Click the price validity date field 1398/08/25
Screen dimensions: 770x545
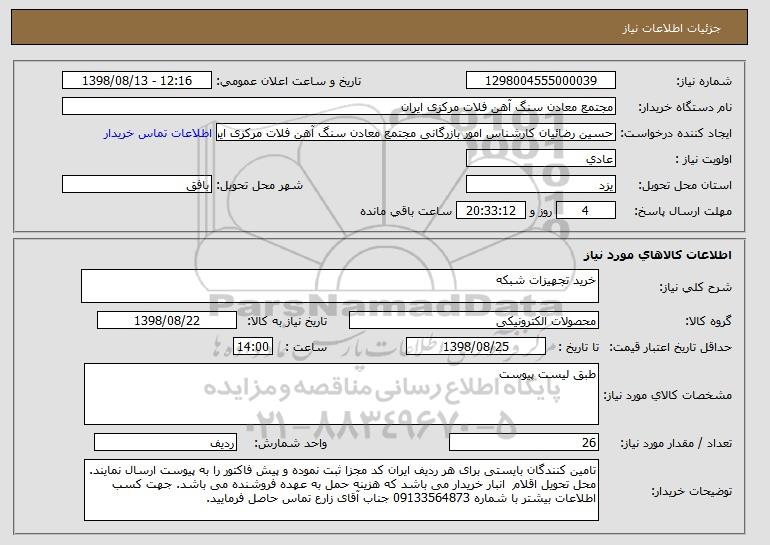point(476,347)
